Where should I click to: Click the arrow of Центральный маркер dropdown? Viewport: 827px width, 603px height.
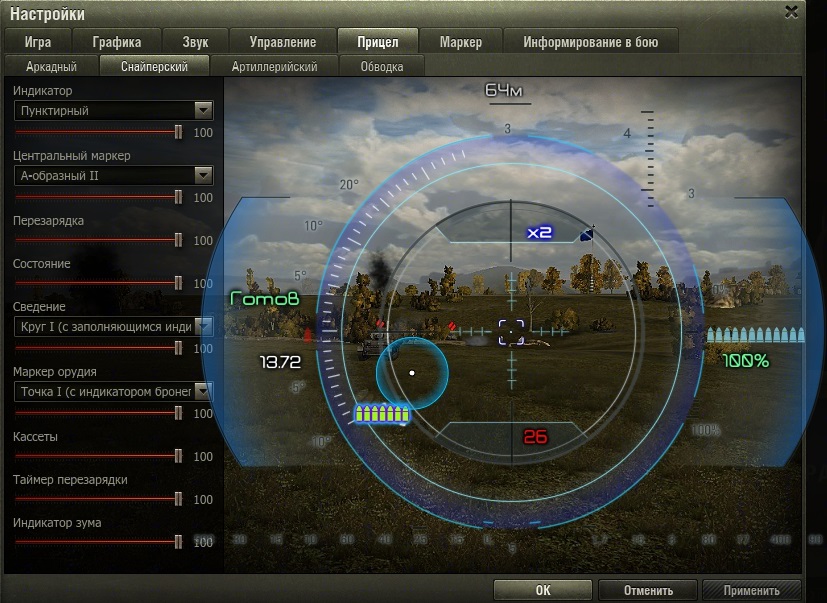(203, 176)
